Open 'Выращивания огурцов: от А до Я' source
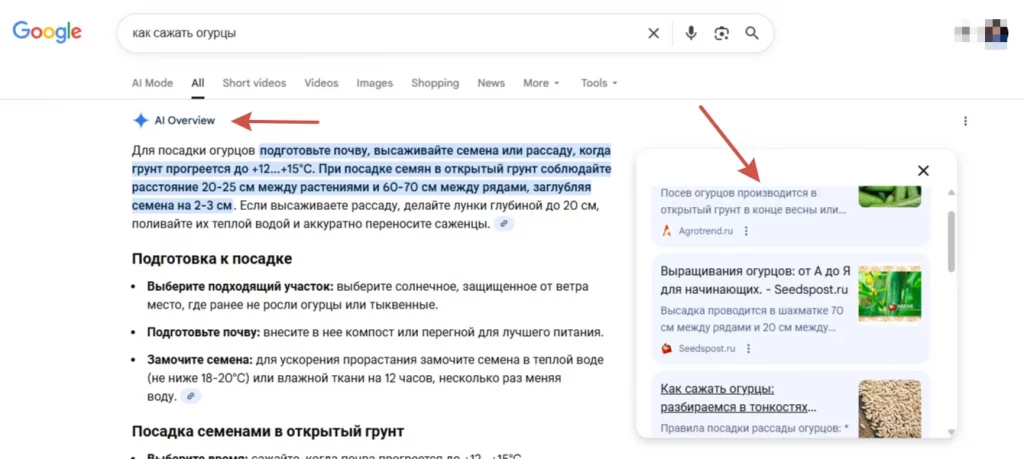This screenshot has width=1024, height=459. [755, 280]
